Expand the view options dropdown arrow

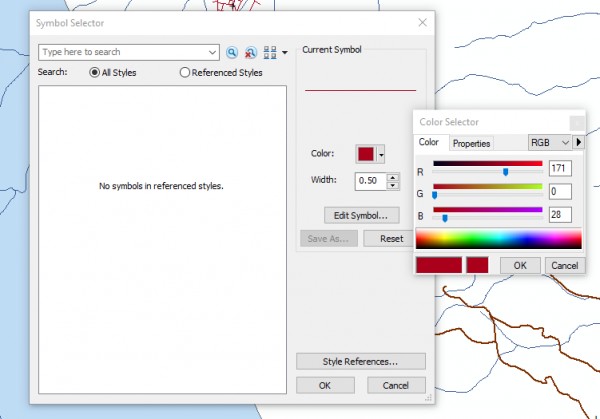tap(285, 52)
